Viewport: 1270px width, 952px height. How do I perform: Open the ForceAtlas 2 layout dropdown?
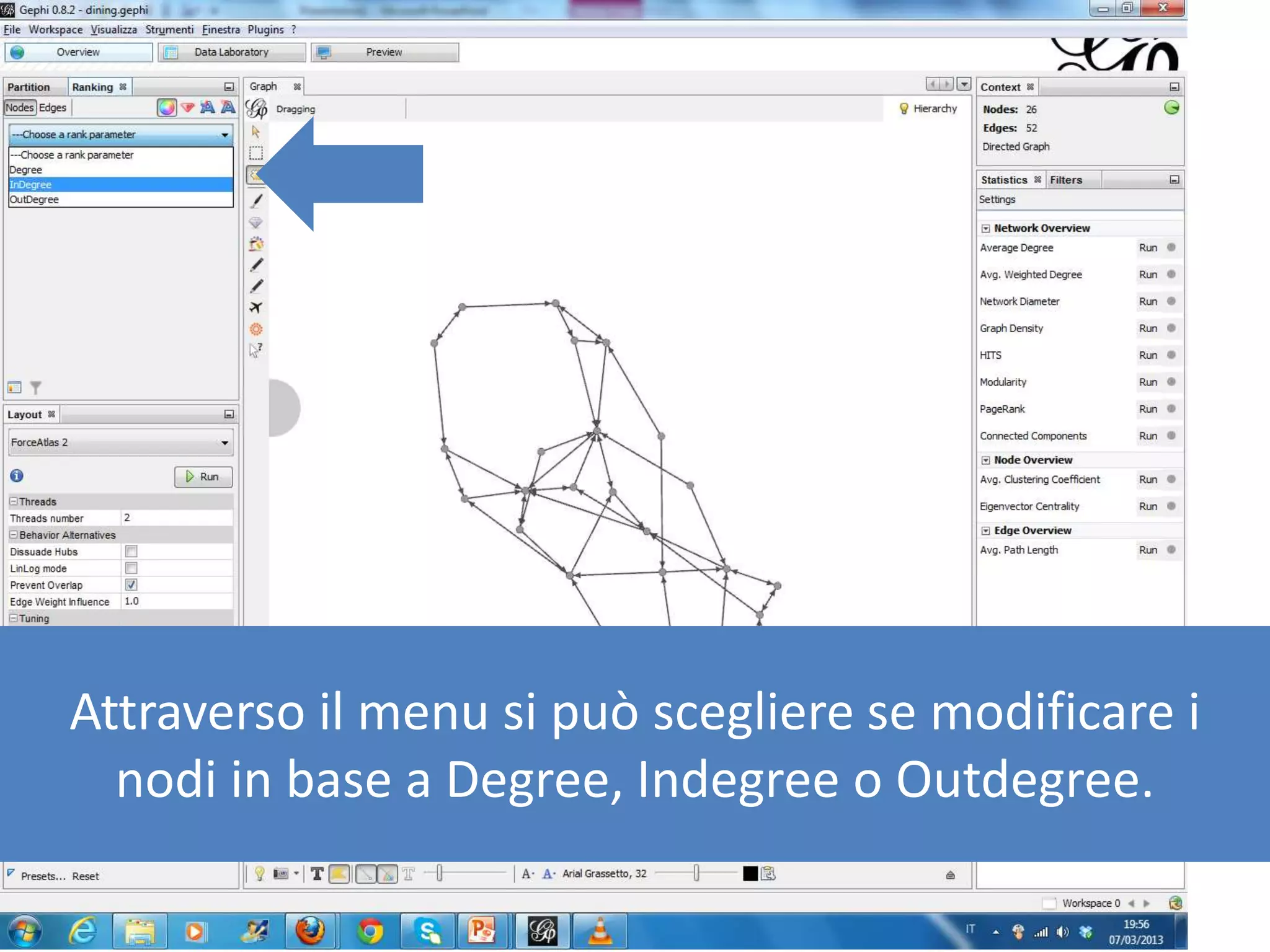pyautogui.click(x=121, y=443)
